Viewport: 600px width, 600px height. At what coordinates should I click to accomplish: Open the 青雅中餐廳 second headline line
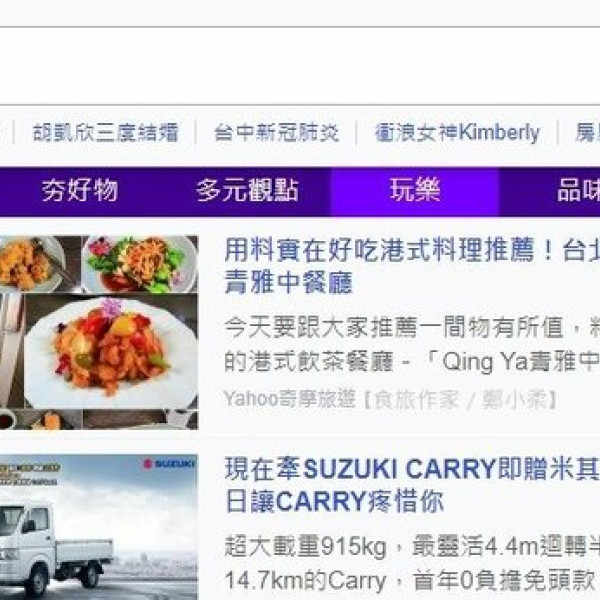click(288, 282)
